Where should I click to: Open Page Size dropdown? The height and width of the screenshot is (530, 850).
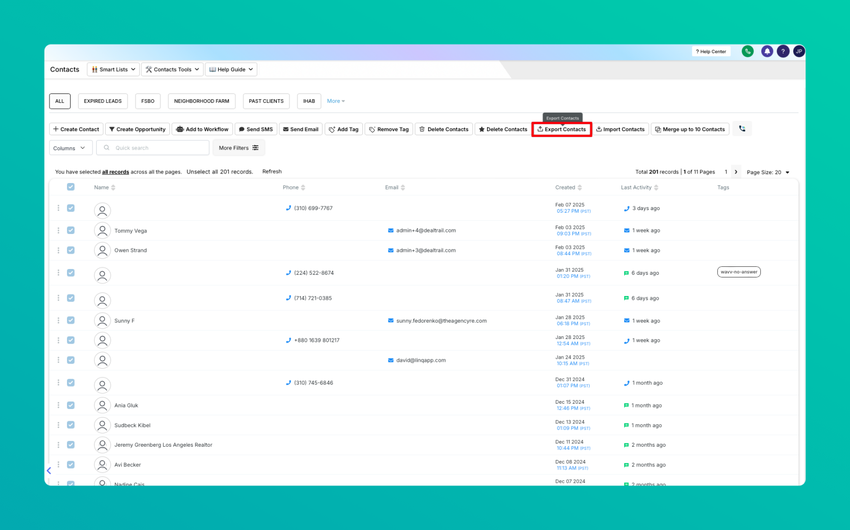coord(768,172)
